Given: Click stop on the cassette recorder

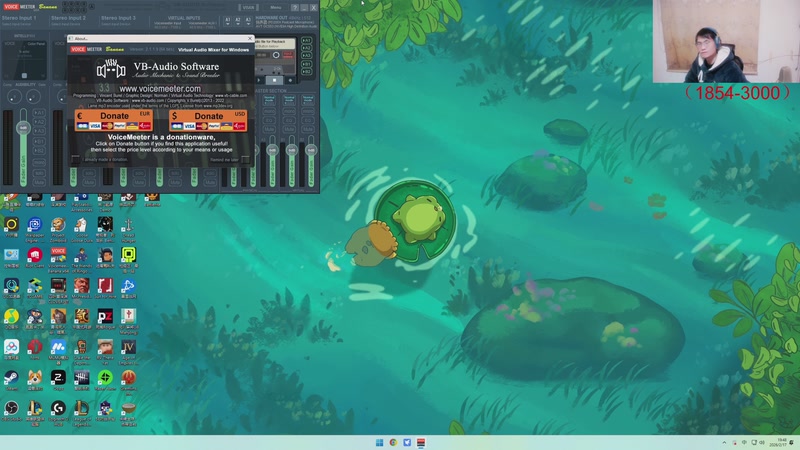Looking at the screenshot, I should click(274, 80).
